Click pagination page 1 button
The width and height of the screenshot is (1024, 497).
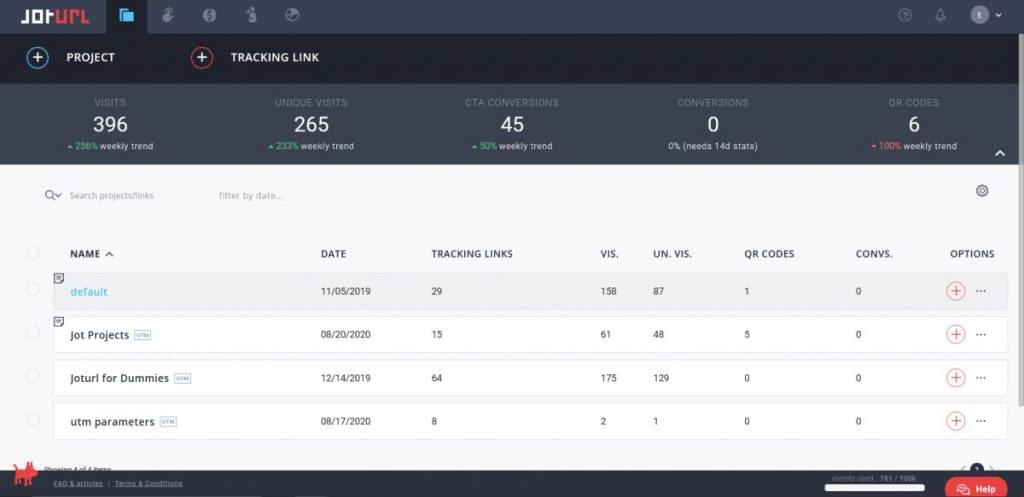[976, 468]
